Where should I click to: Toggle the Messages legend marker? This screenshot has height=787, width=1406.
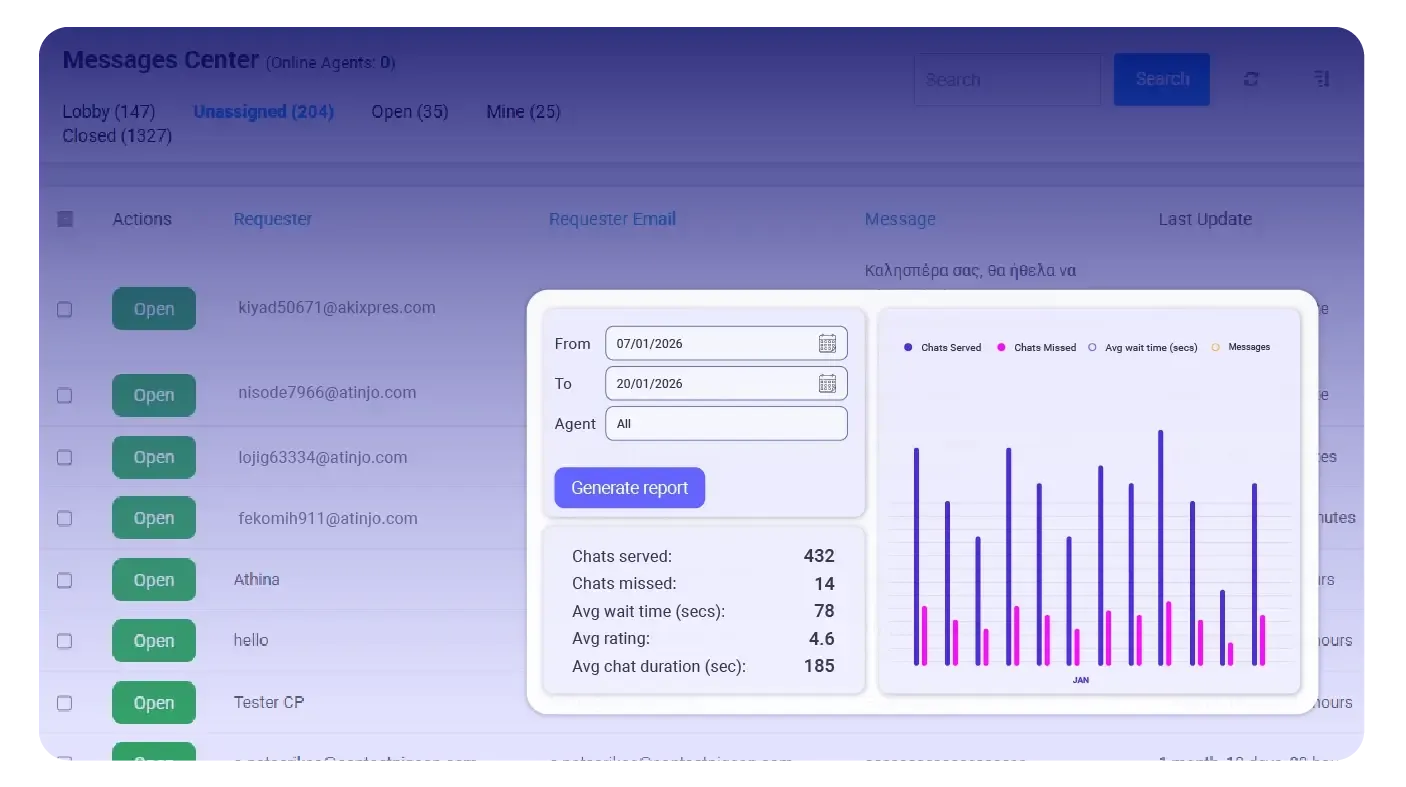click(x=1216, y=347)
